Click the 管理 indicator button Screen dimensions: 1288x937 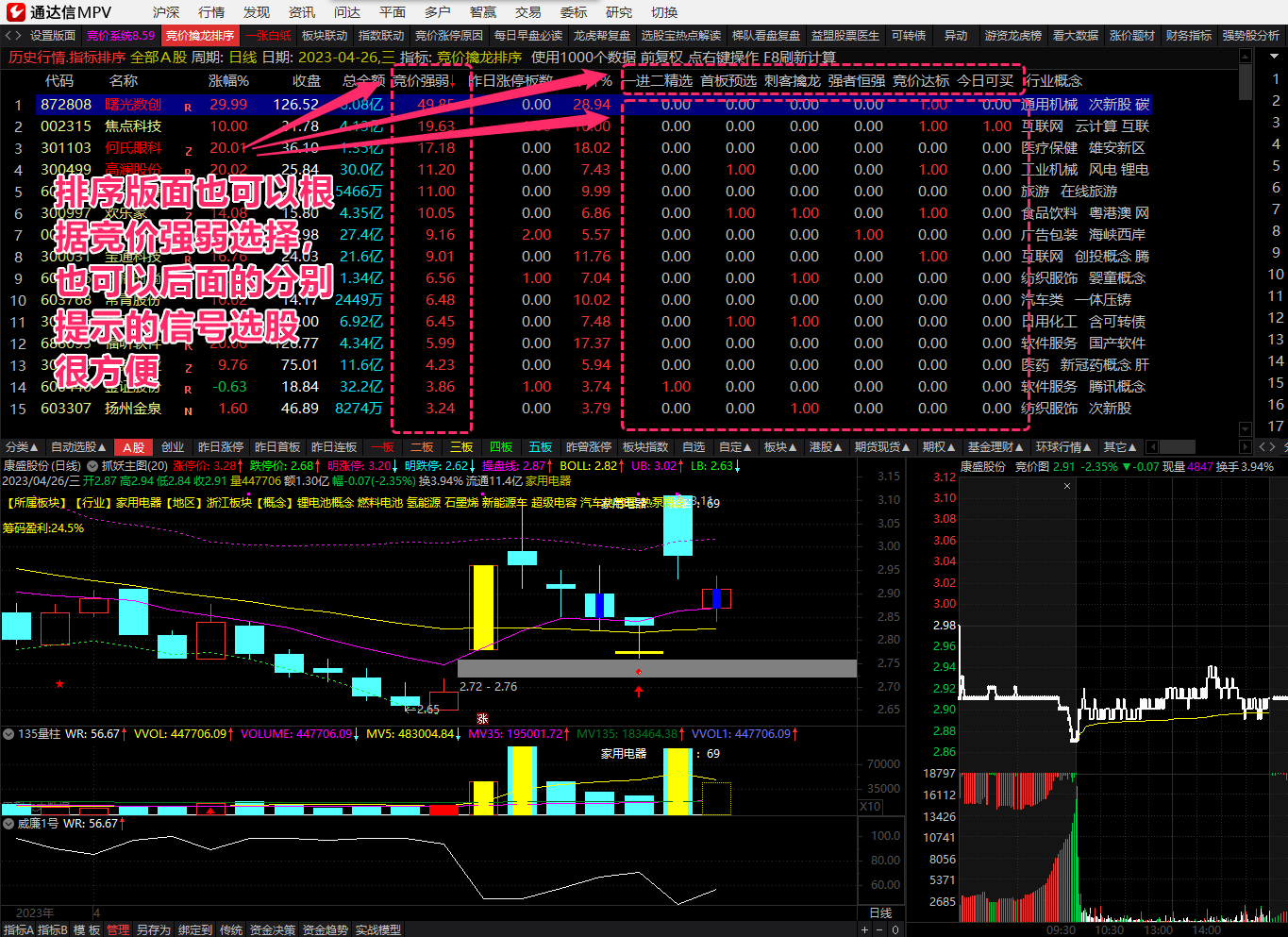pyautogui.click(x=118, y=929)
